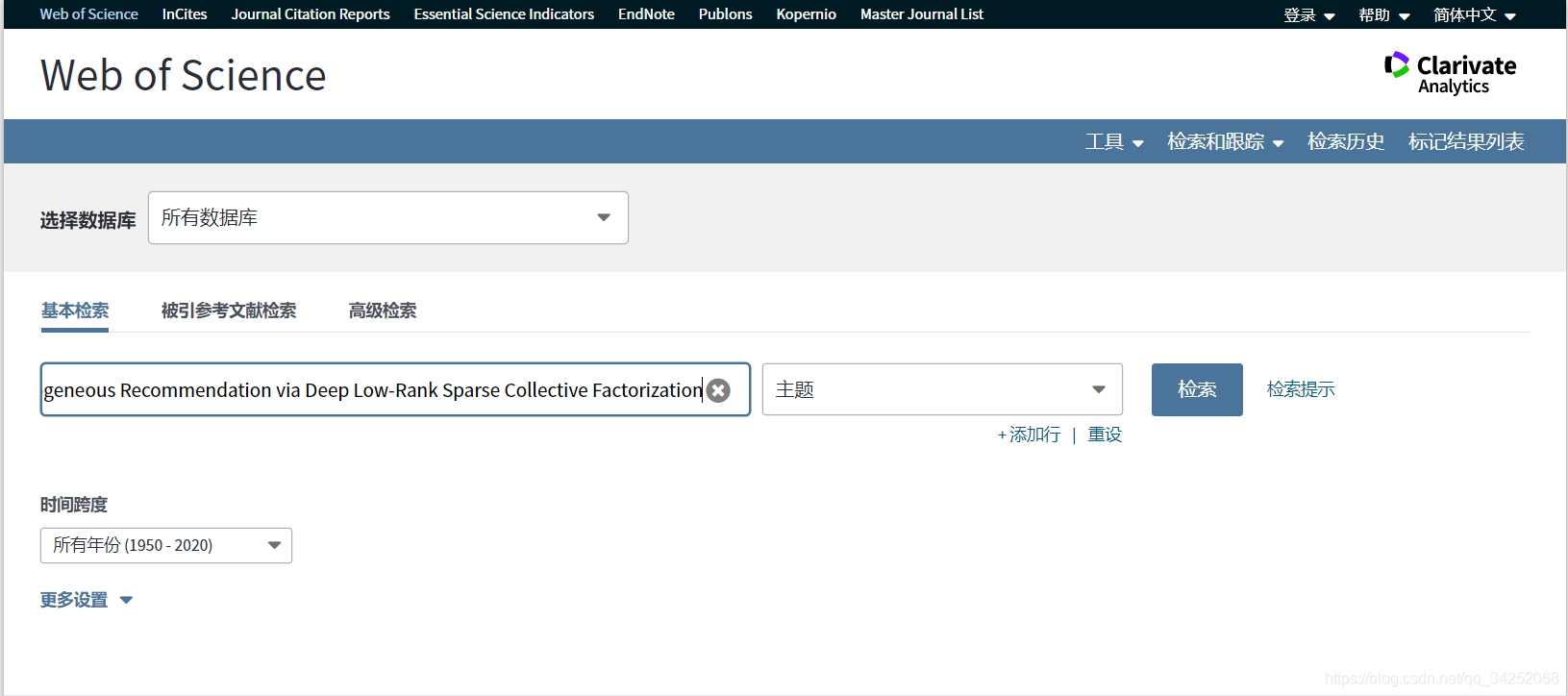Open the 所有年份 (1950 - 2020) timespan dropdown
The image size is (1568, 696).
click(166, 545)
